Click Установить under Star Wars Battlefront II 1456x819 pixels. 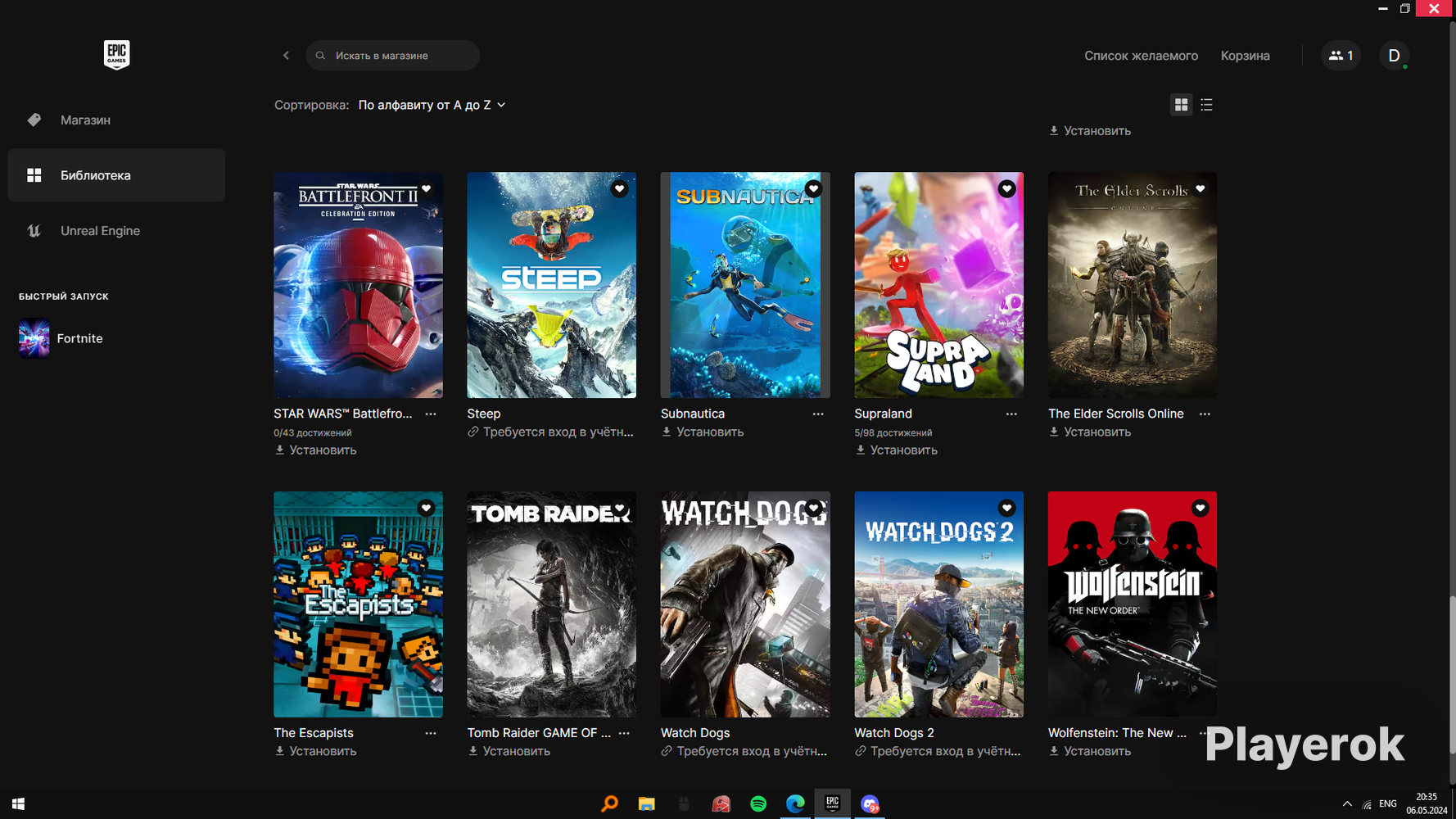click(x=315, y=450)
